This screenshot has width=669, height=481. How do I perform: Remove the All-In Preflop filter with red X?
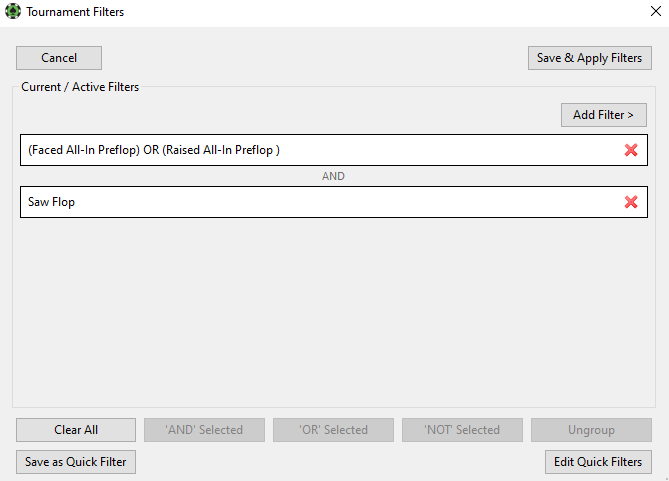tap(631, 150)
